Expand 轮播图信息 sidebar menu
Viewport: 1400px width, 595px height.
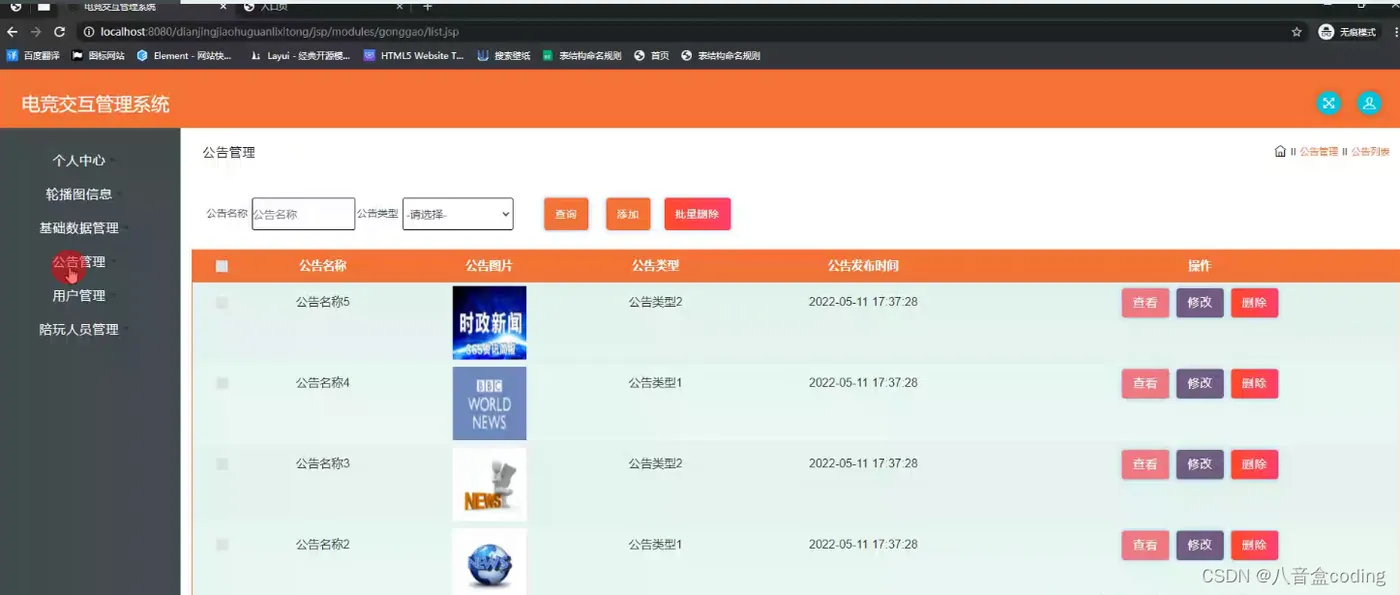point(79,194)
